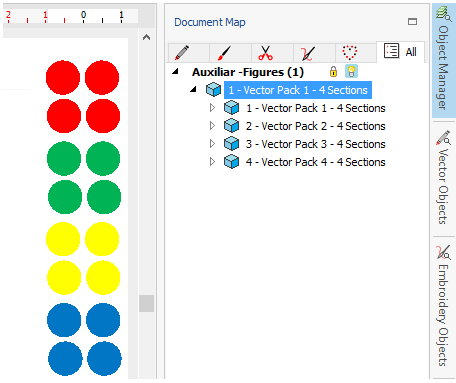The width and height of the screenshot is (456, 383).
Task: Toggle the lightbulb visibility on Auxiliar -Figures
Action: pos(351,71)
